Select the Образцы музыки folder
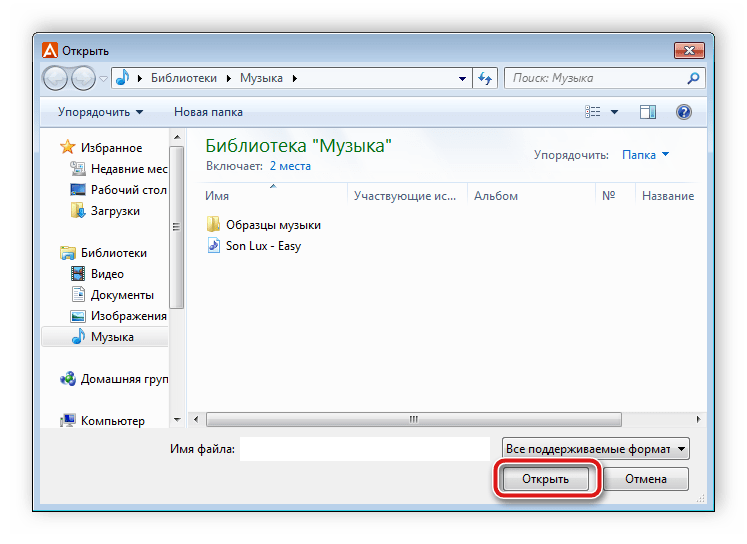 [x=273, y=225]
